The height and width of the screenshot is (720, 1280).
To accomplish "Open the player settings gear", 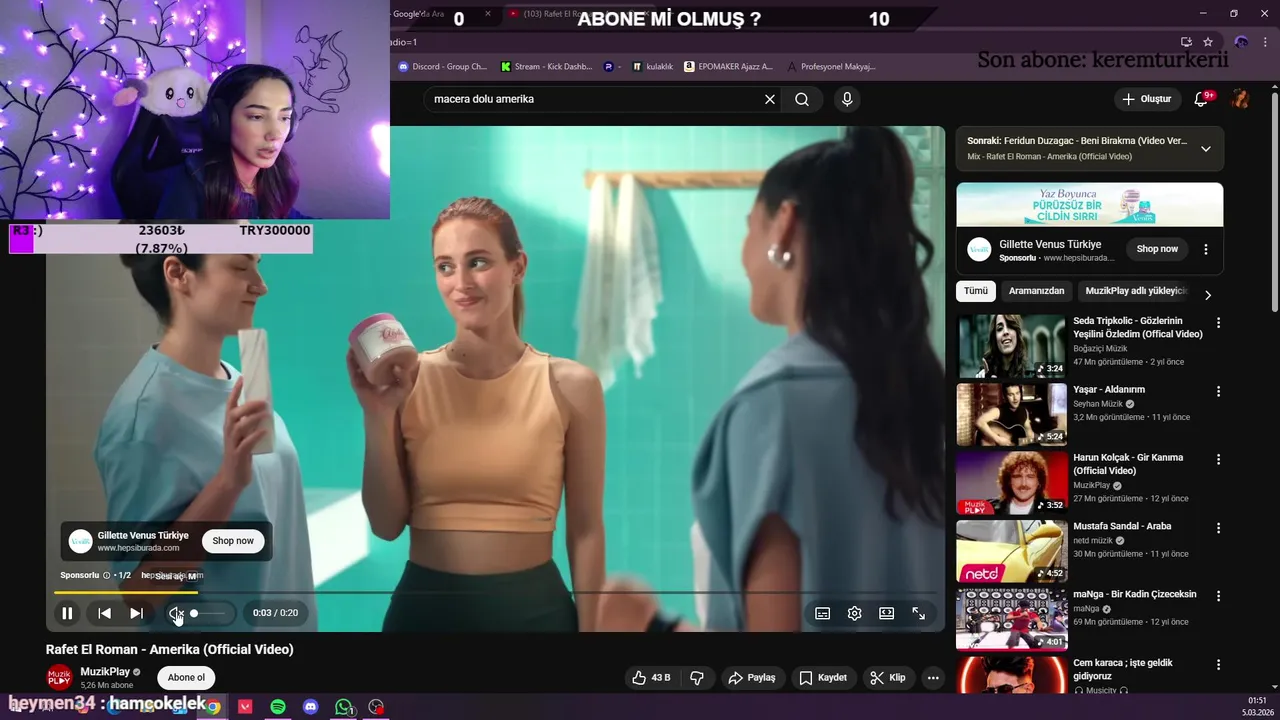I will (855, 613).
